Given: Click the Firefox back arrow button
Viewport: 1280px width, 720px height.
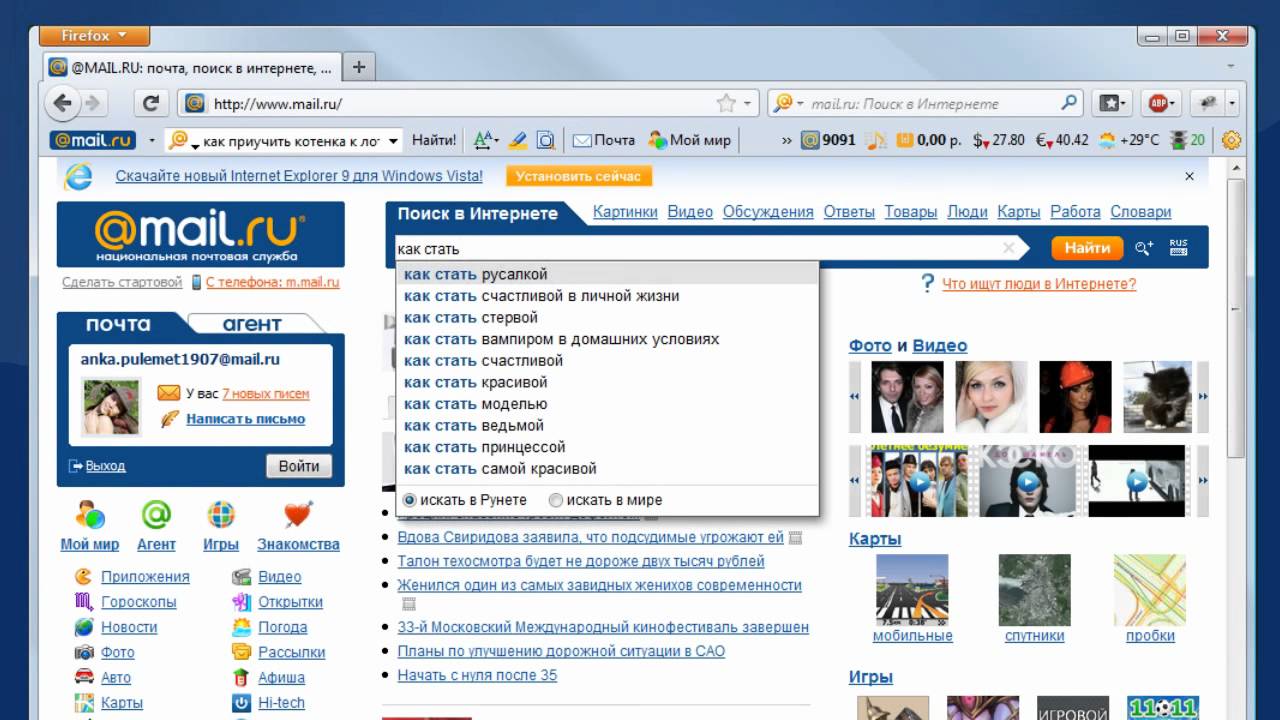Looking at the screenshot, I should point(63,102).
